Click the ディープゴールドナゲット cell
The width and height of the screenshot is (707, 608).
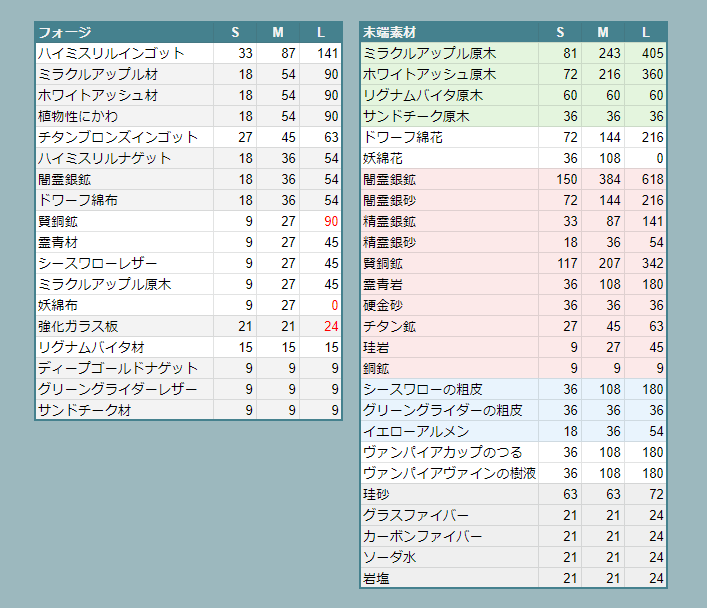[x=124, y=368]
